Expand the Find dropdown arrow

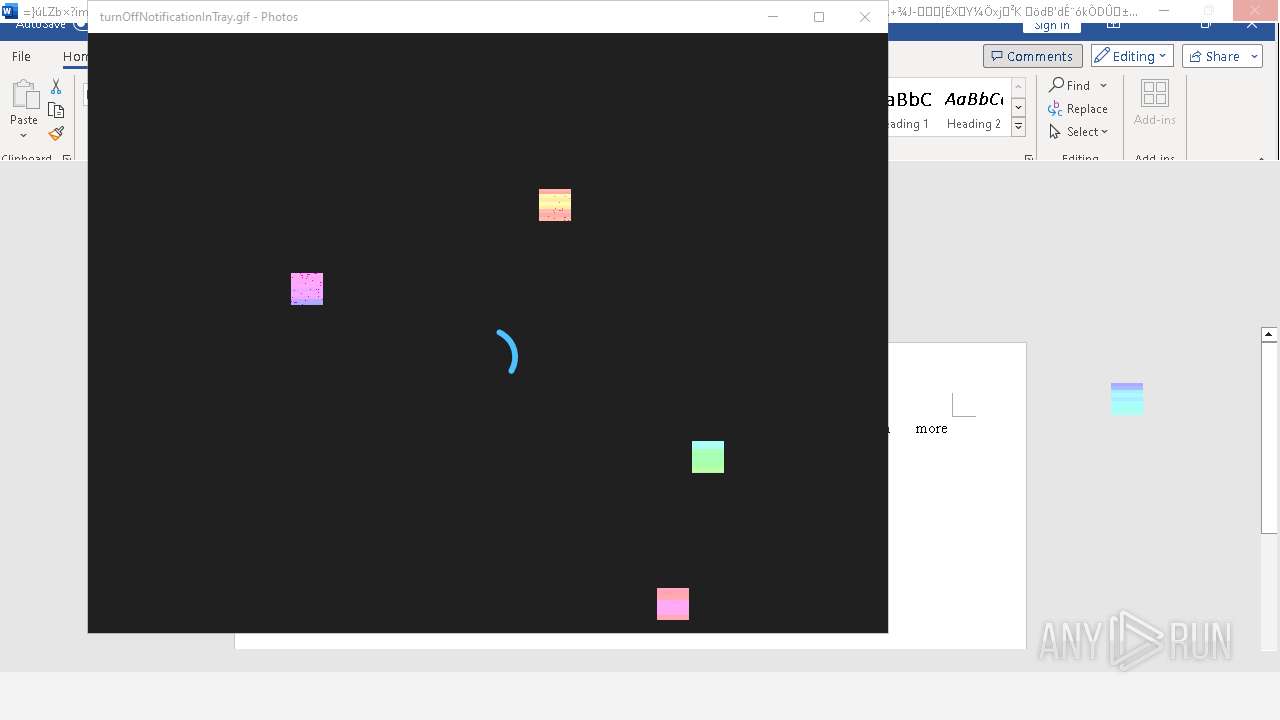click(x=1103, y=85)
